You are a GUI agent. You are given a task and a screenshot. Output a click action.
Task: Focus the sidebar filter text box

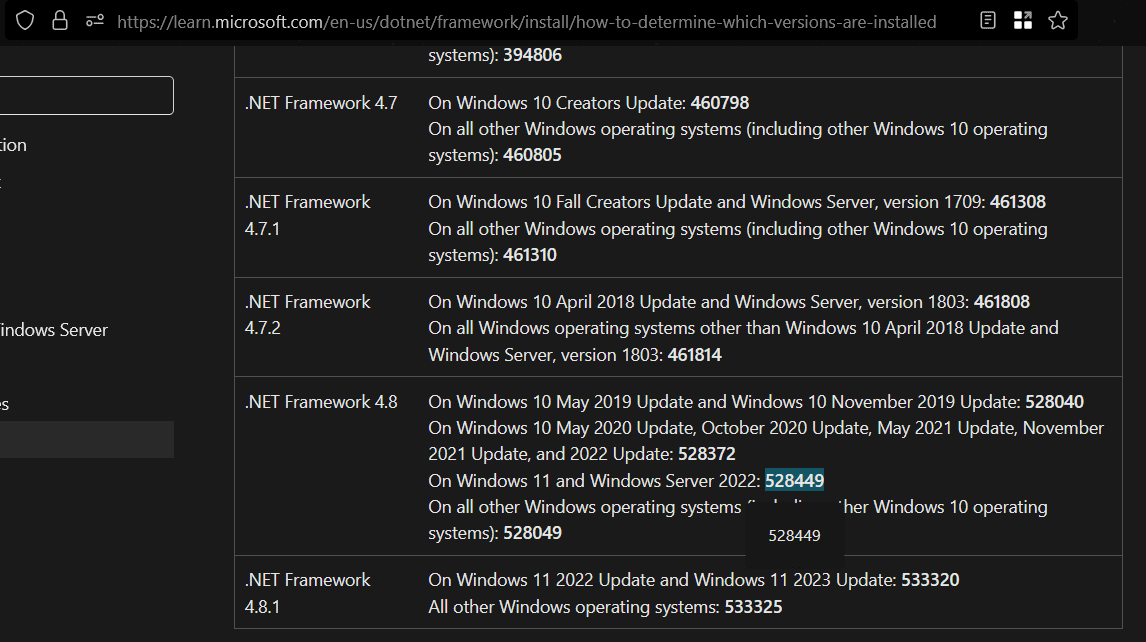[85, 95]
